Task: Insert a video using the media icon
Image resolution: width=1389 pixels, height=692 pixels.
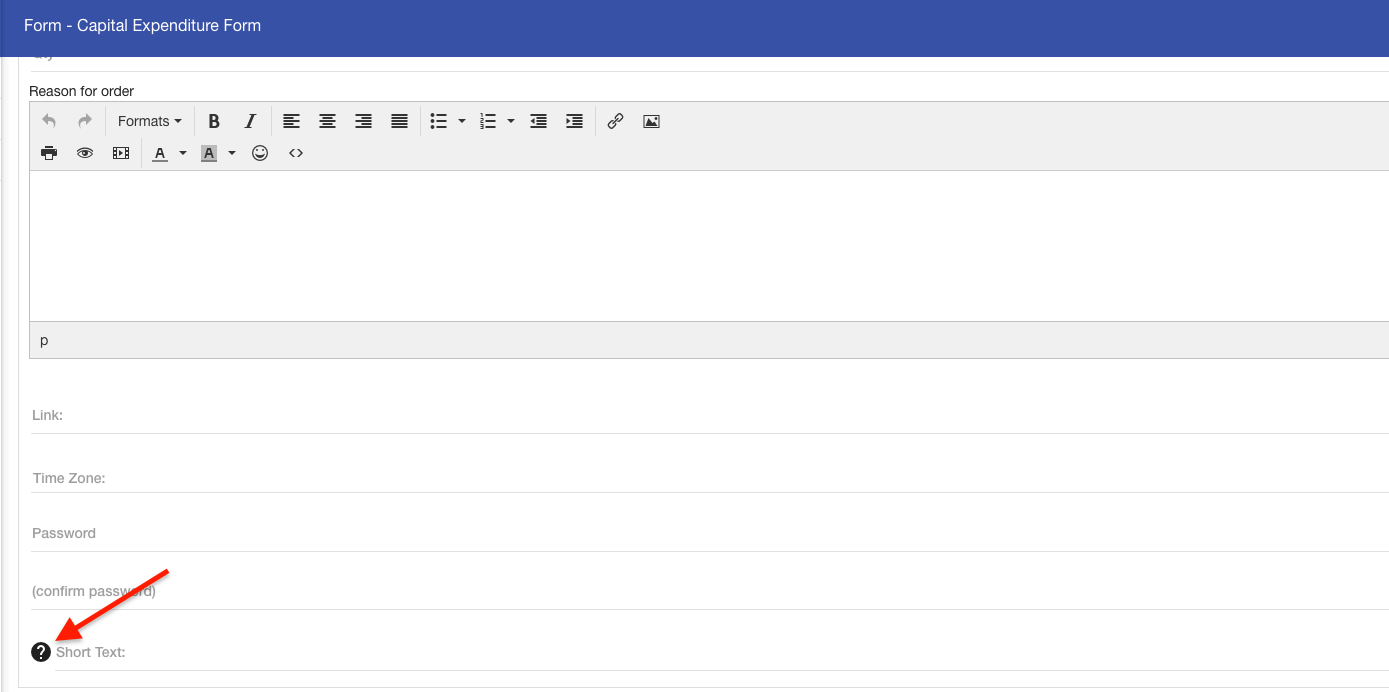Action: pyautogui.click(x=120, y=153)
